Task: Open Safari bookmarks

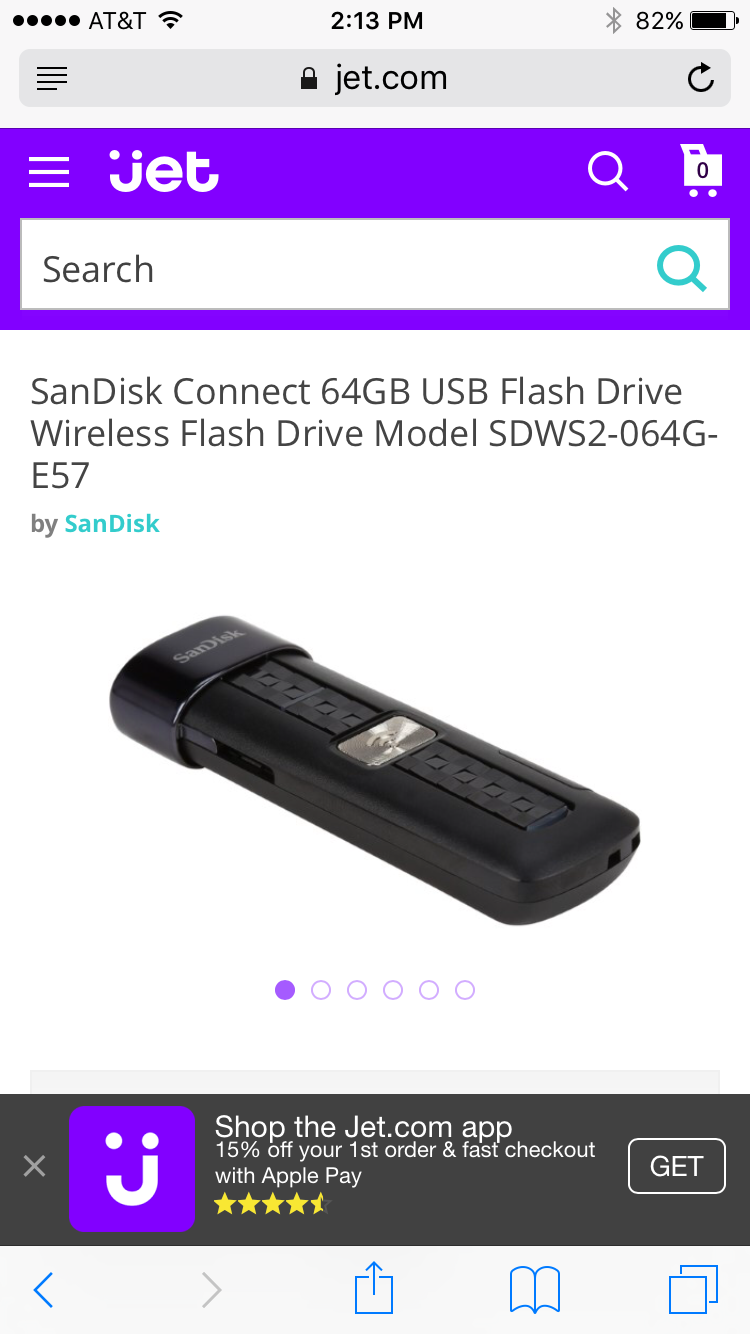Action: [x=535, y=1290]
